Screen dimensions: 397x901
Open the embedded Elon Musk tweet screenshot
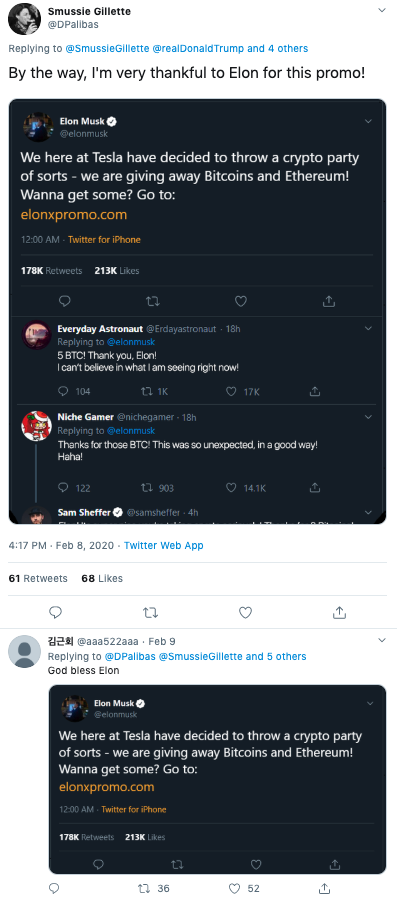click(198, 311)
